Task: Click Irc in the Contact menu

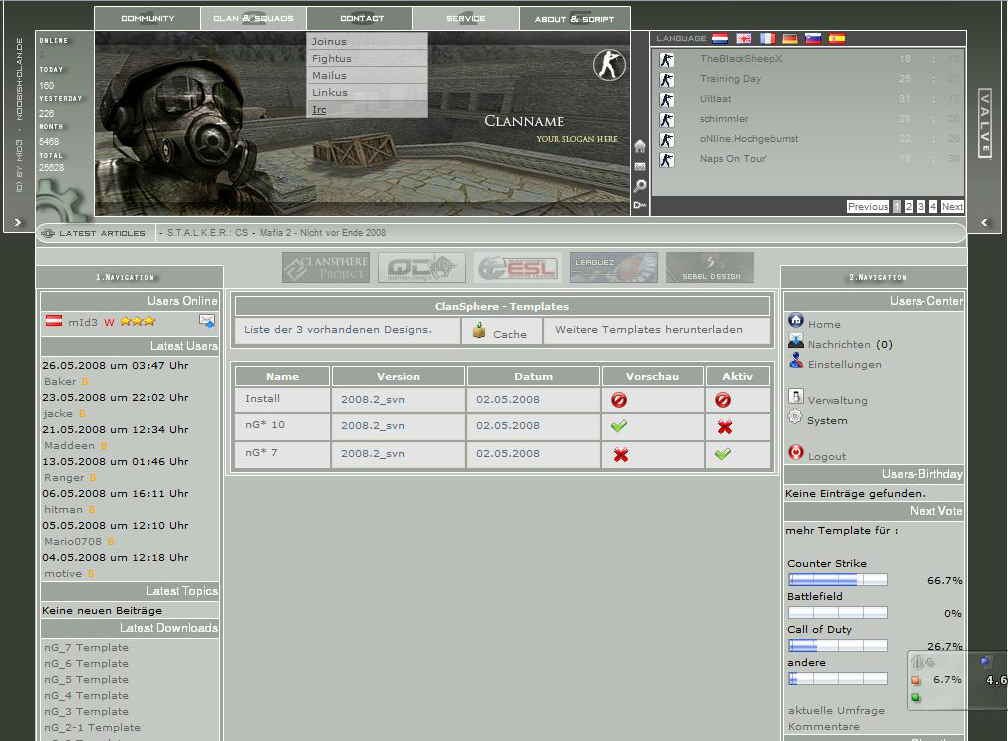Action: pos(367,109)
